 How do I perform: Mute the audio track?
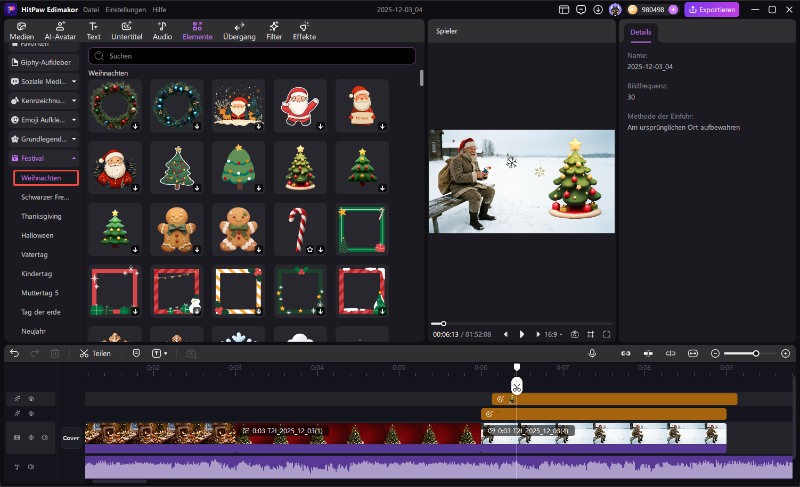pos(30,467)
